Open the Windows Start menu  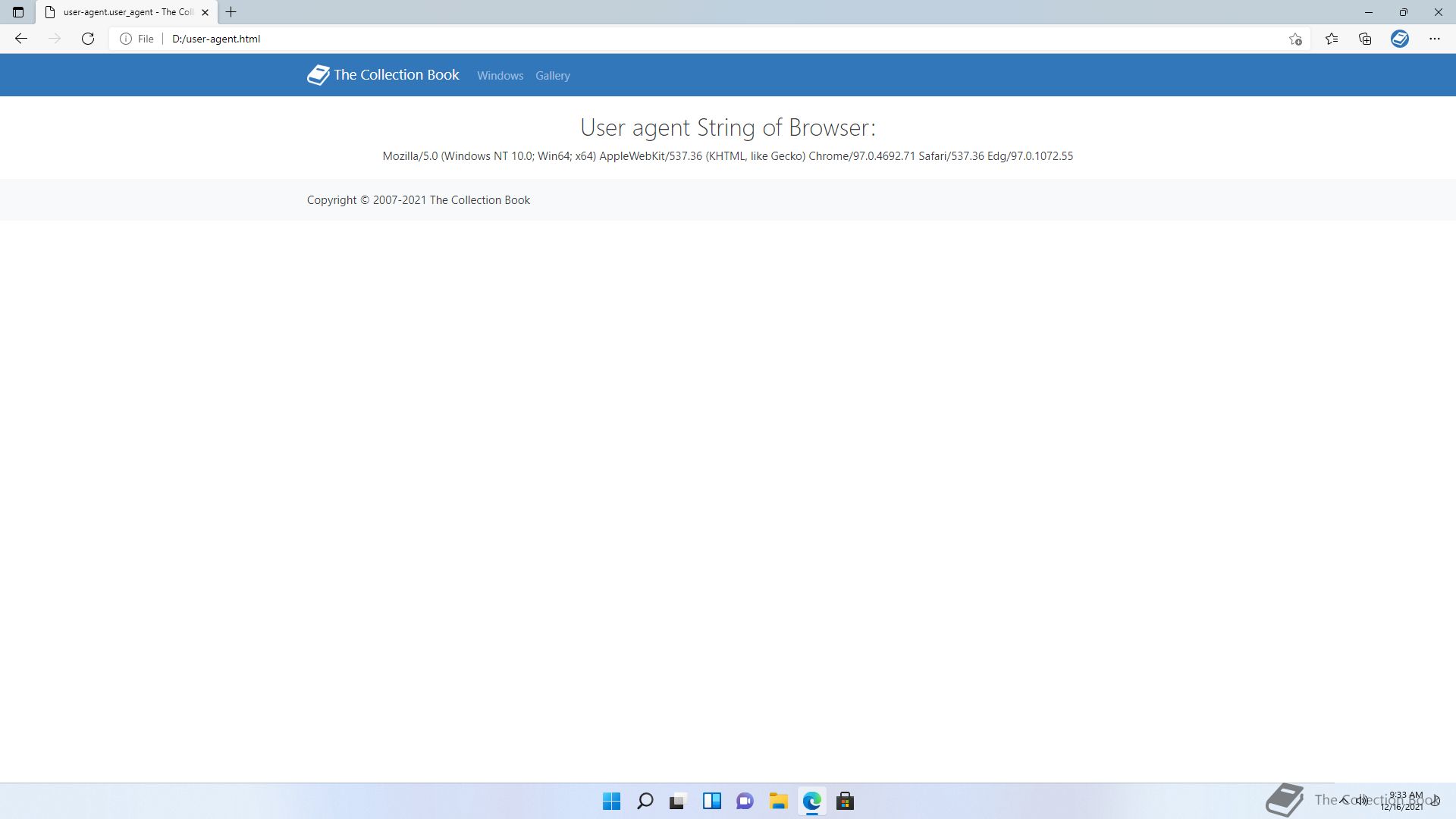click(611, 801)
